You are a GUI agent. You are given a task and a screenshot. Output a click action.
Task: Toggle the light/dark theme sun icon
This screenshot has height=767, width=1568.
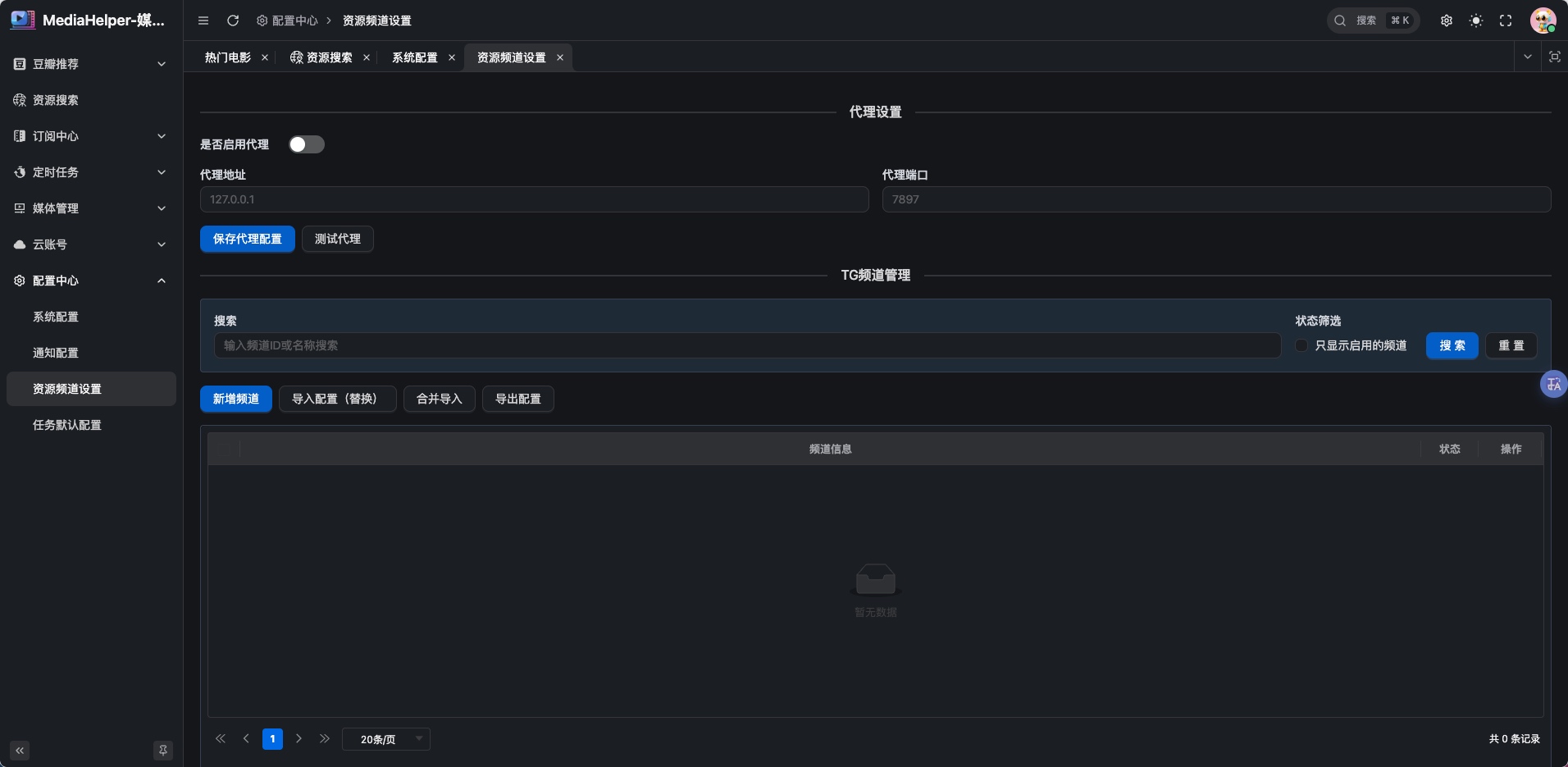(x=1476, y=21)
